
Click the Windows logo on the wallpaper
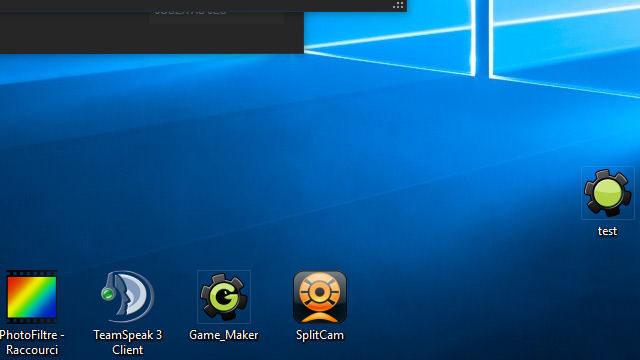click(x=482, y=41)
